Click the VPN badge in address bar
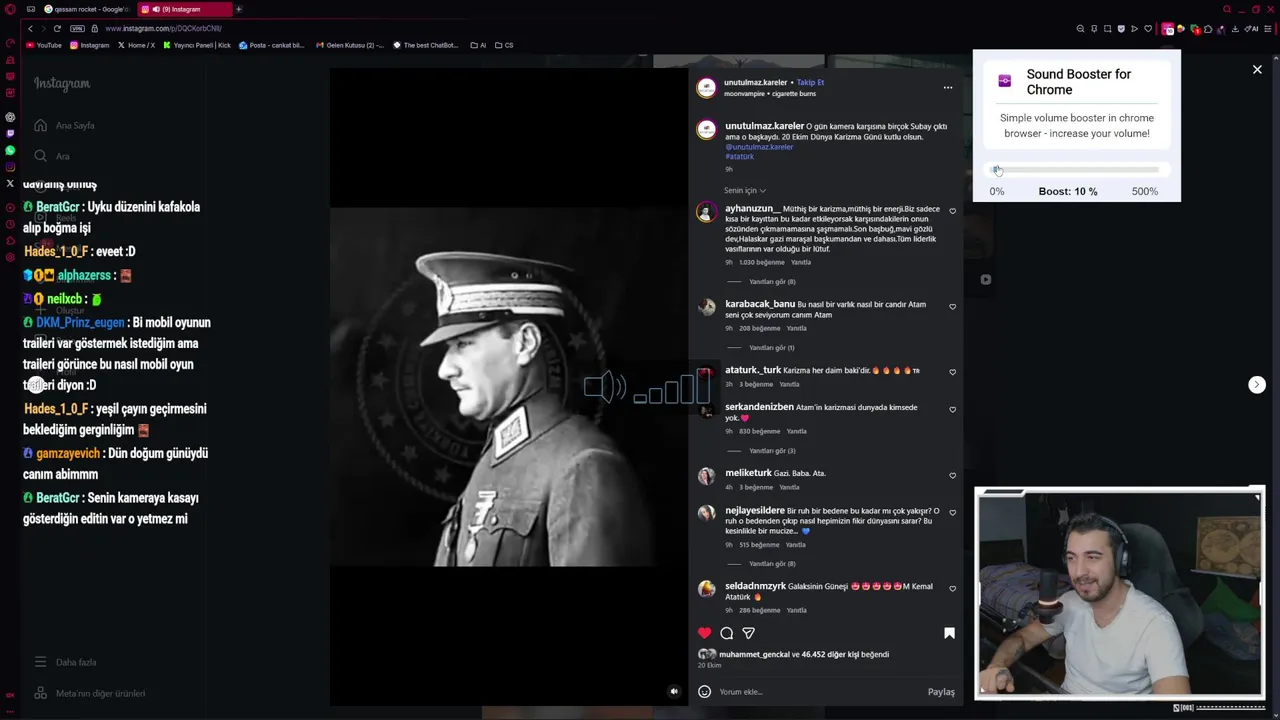 click(x=77, y=28)
